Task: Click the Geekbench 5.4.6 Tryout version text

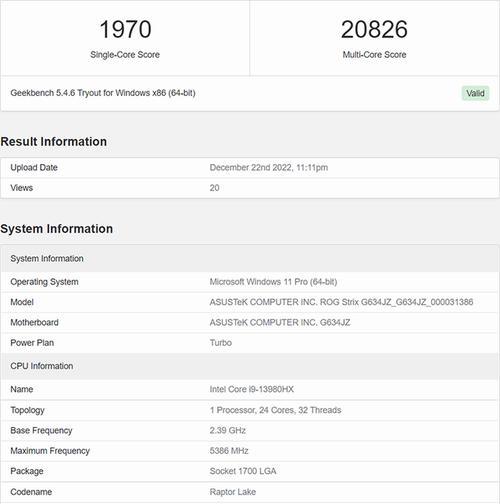Action: [103, 93]
